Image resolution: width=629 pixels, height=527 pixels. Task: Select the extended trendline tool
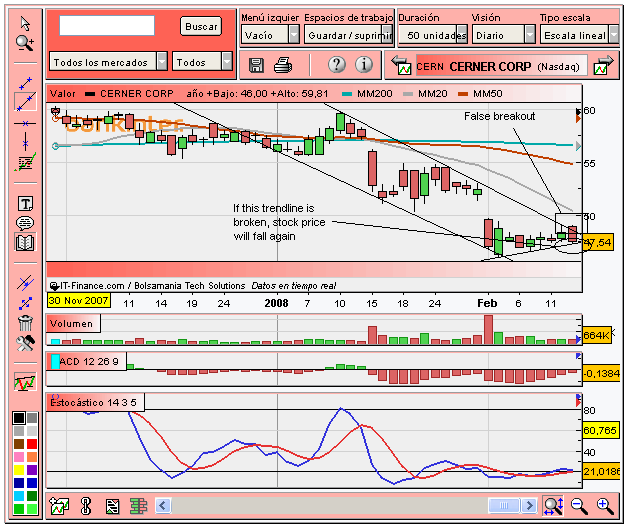pos(25,102)
